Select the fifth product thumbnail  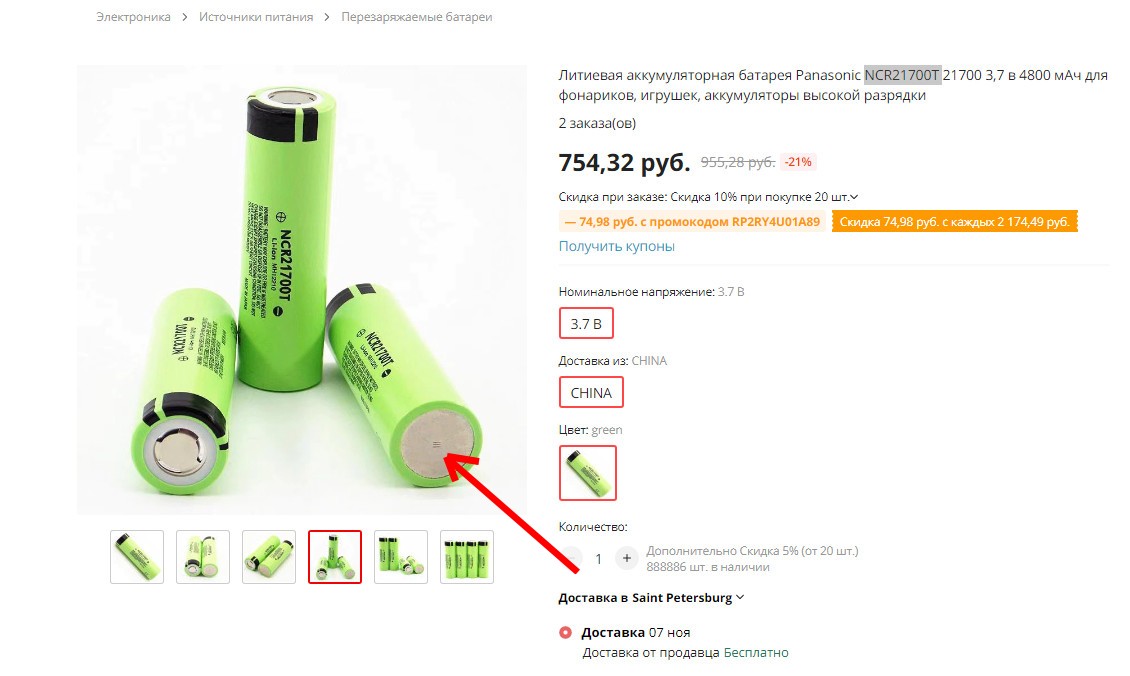401,556
